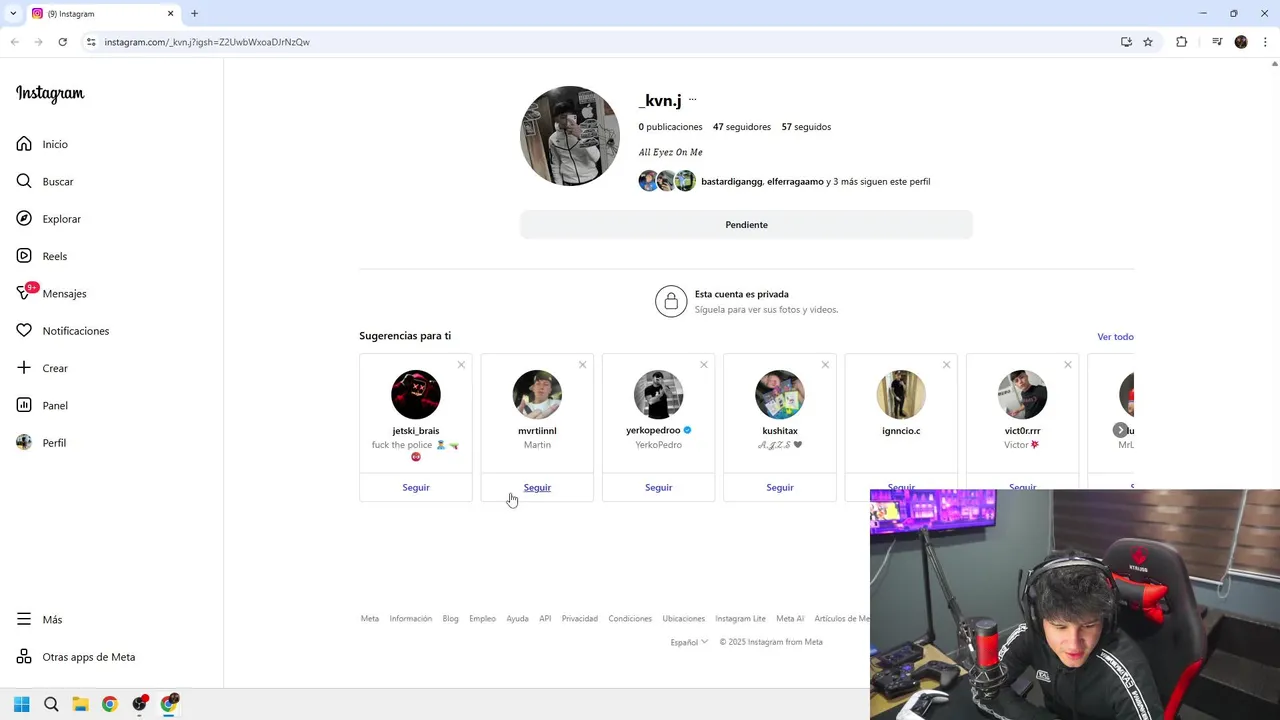1280x720 pixels.
Task: Open _kvn.j profile picture
Action: point(570,136)
